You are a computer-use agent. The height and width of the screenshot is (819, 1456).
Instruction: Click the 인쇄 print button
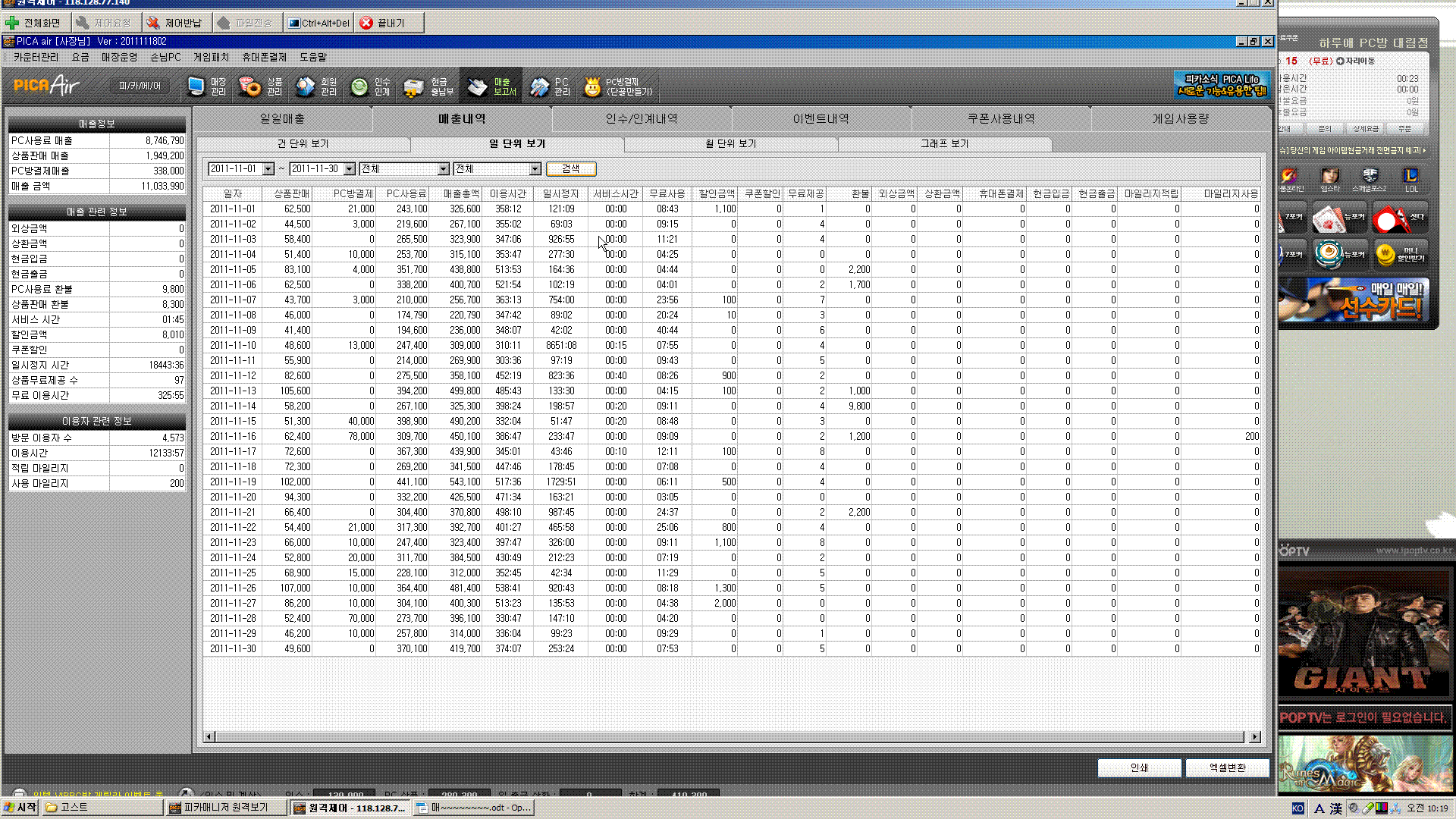pyautogui.click(x=1139, y=768)
